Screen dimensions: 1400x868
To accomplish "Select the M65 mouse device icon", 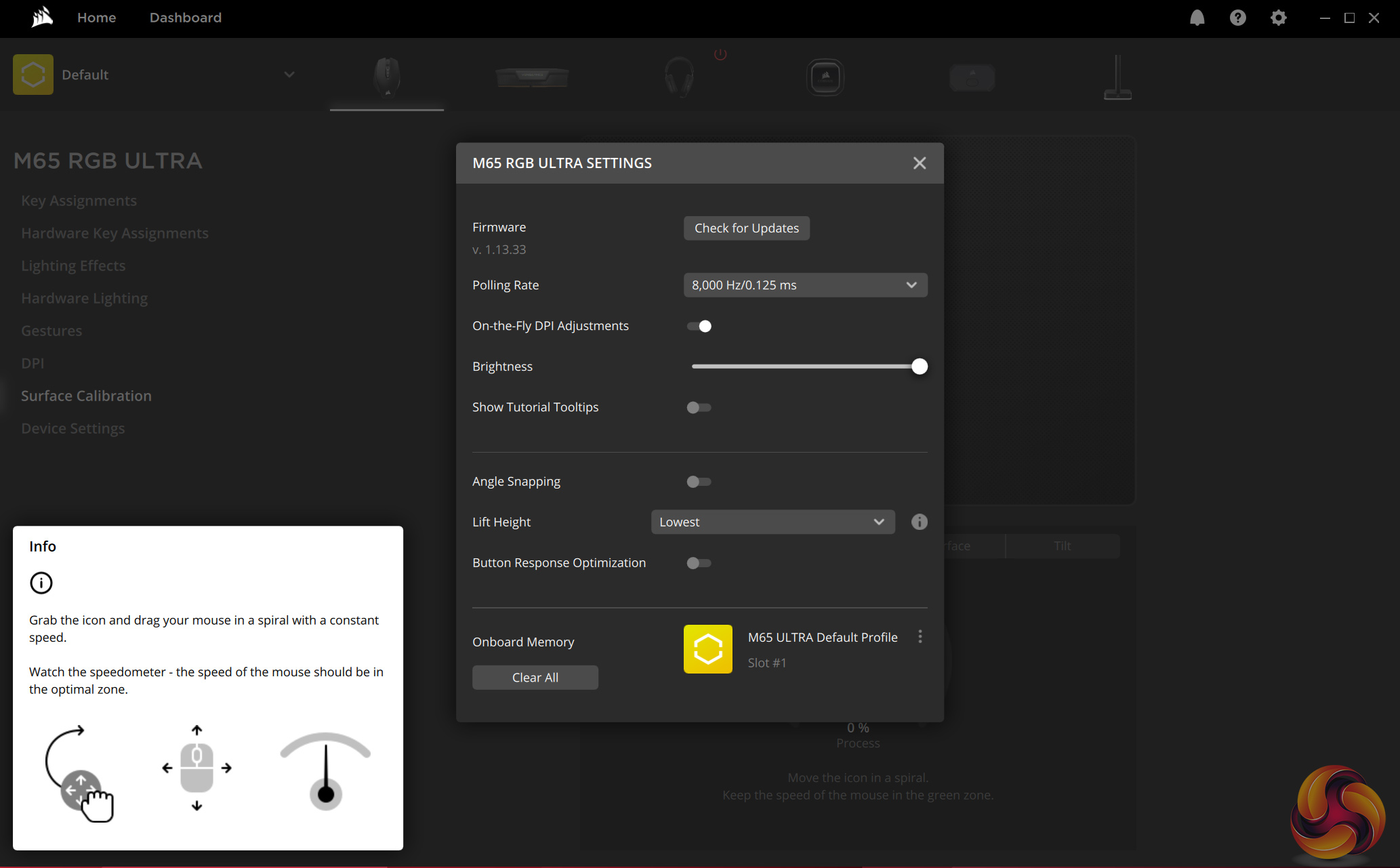I will 387,77.
